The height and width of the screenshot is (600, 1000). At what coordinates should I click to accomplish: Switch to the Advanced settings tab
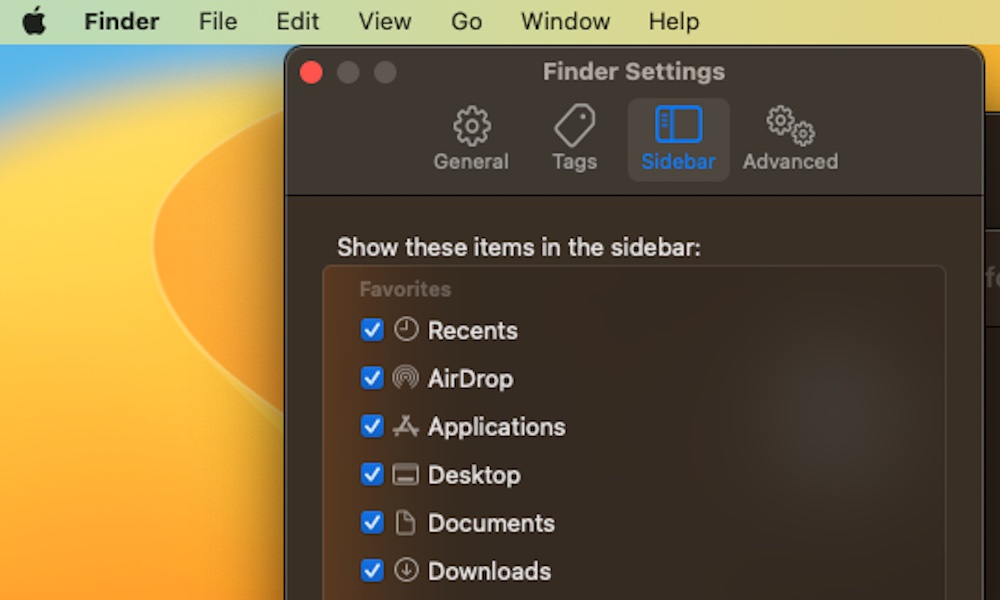pos(790,139)
